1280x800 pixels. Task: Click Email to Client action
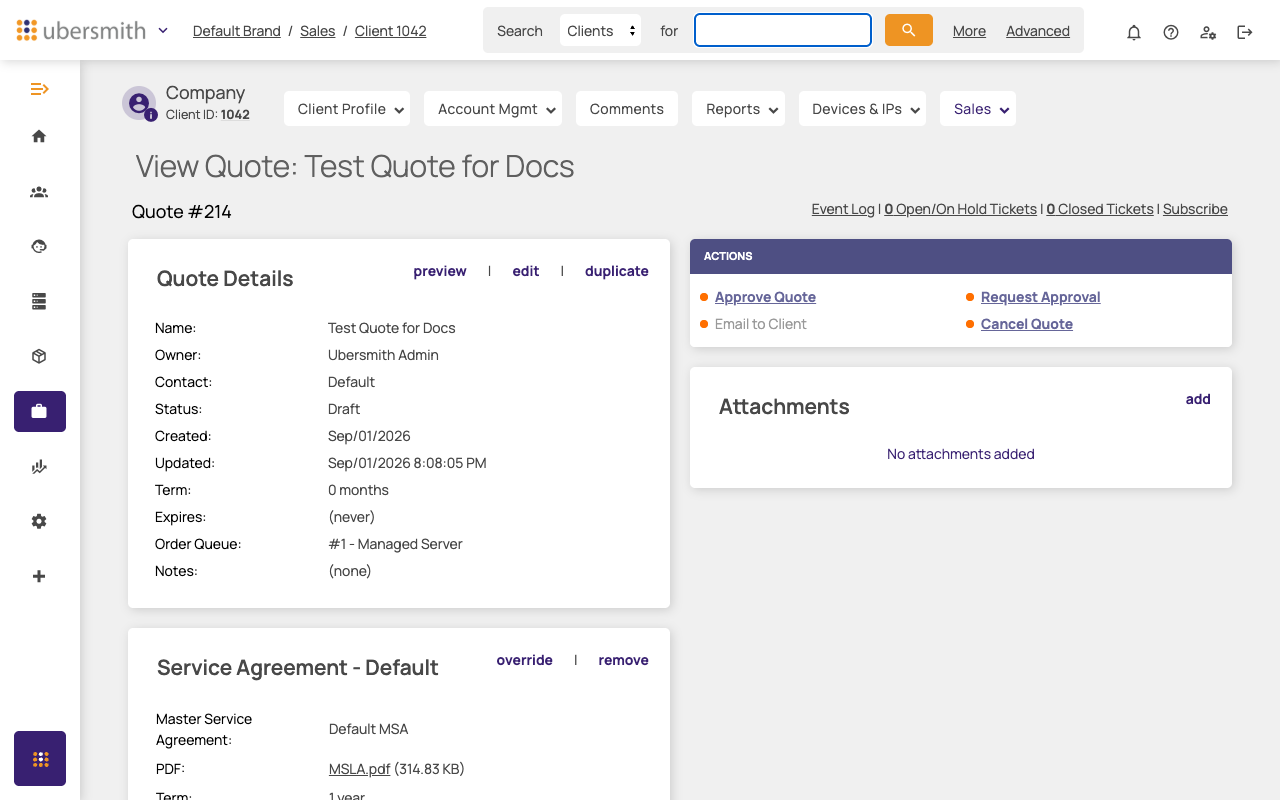761,324
